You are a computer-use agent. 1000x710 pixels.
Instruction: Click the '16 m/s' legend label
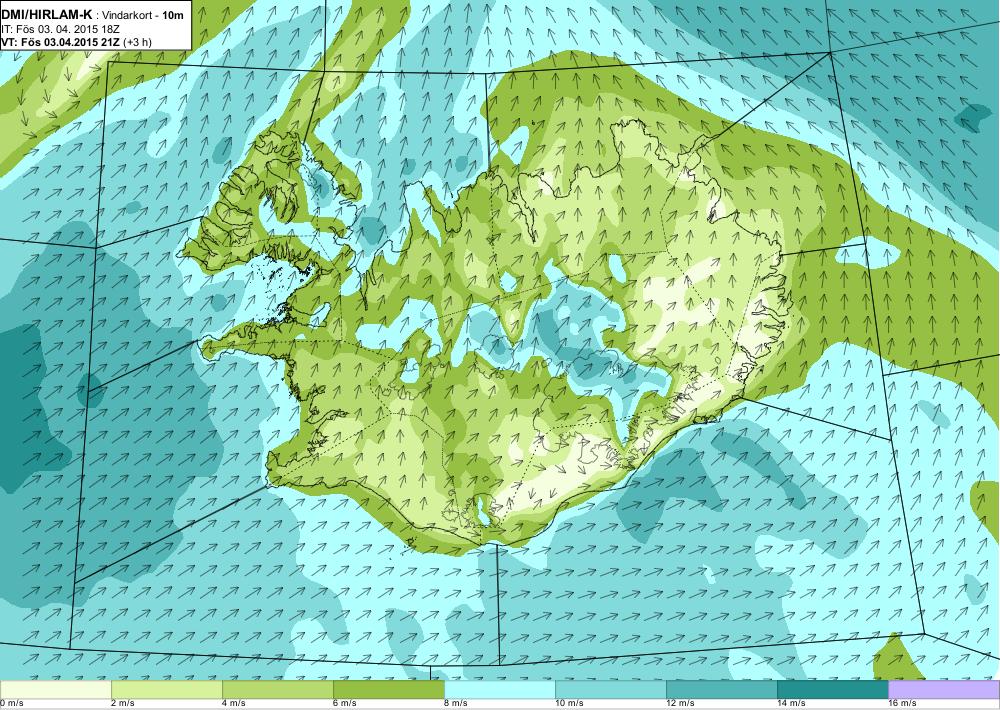point(902,704)
